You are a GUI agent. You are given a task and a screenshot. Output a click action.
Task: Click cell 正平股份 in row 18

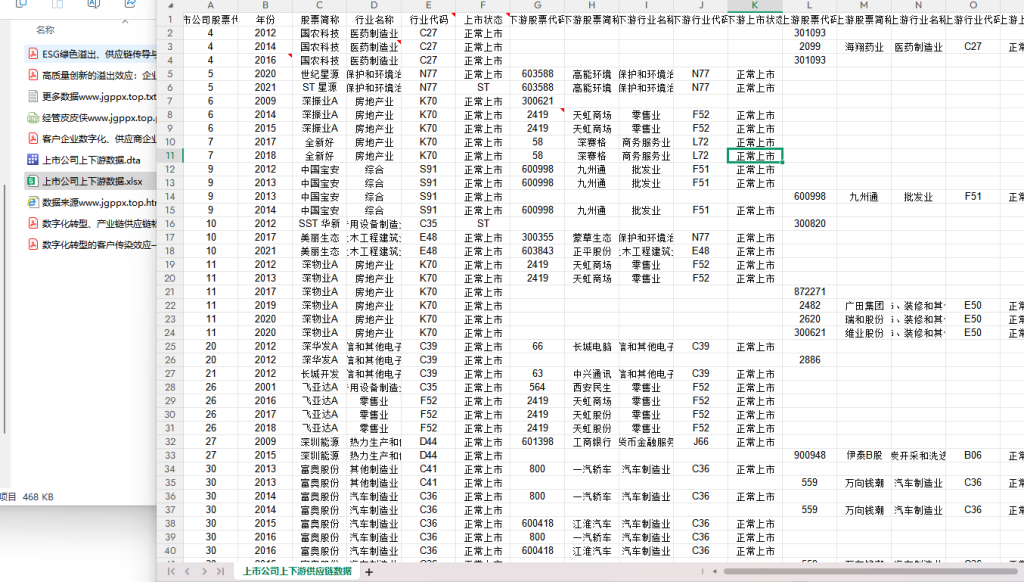[x=592, y=251]
